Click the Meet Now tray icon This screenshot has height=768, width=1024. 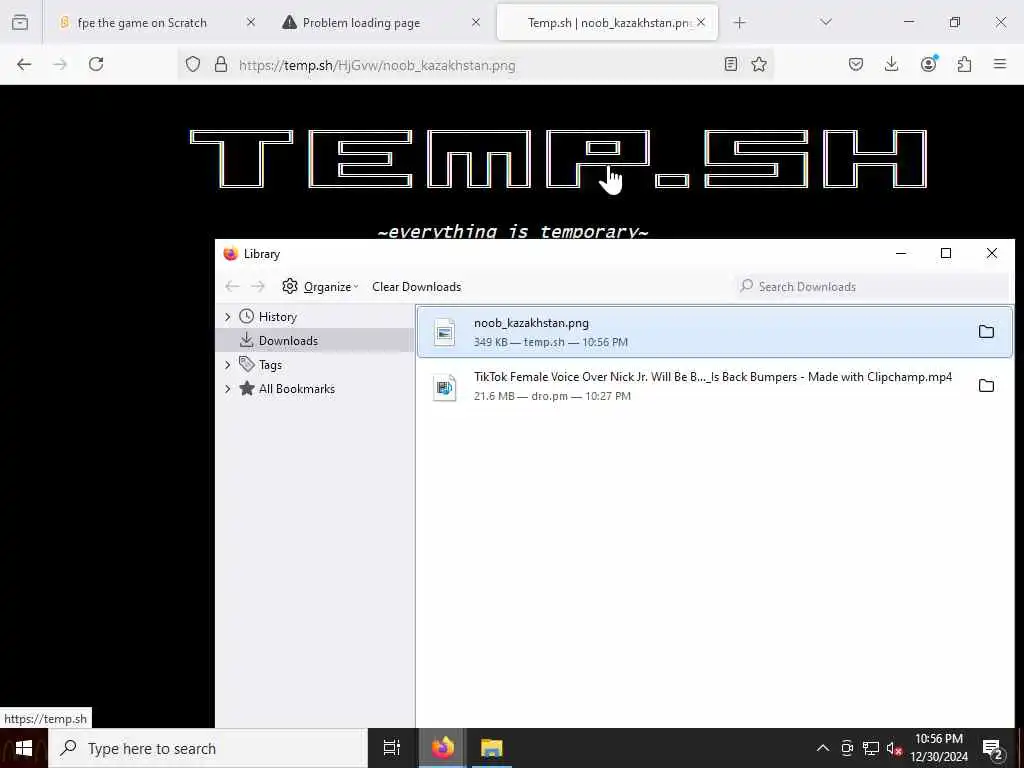847,748
